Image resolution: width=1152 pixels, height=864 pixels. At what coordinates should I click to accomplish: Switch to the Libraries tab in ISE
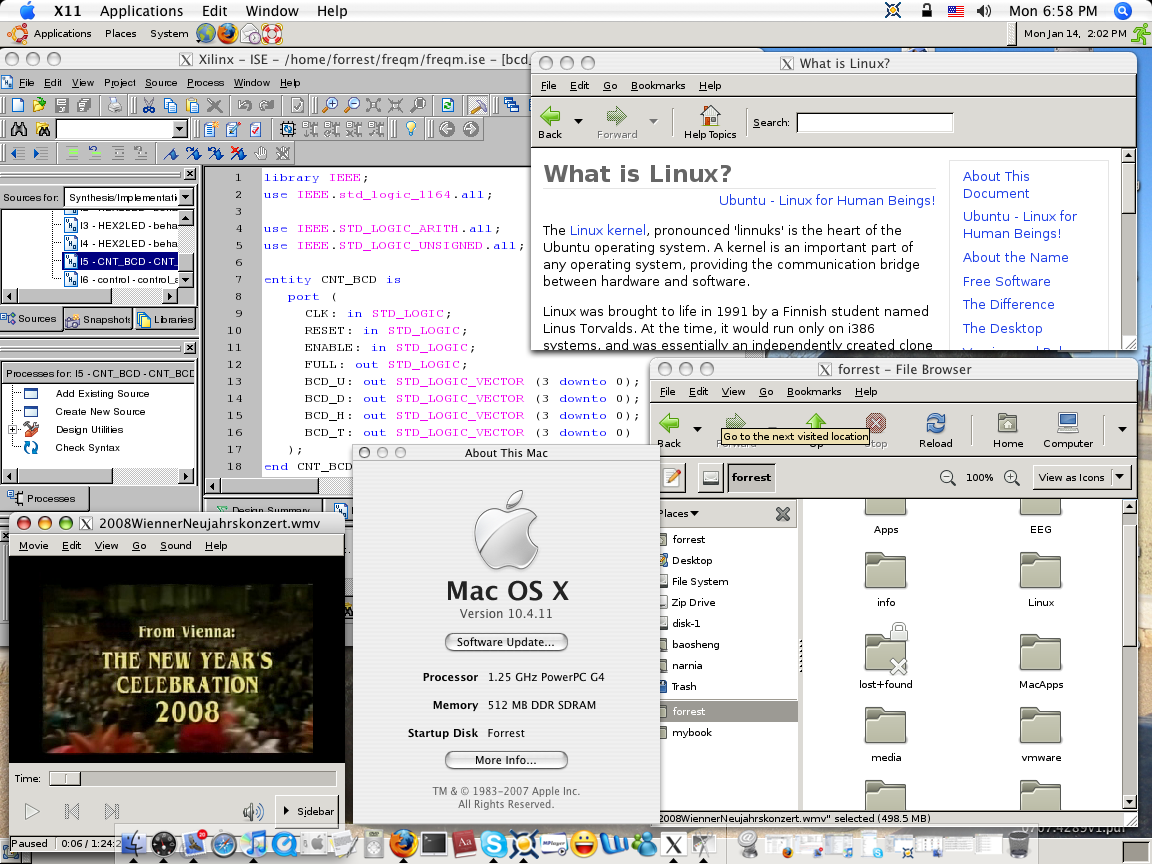(166, 319)
